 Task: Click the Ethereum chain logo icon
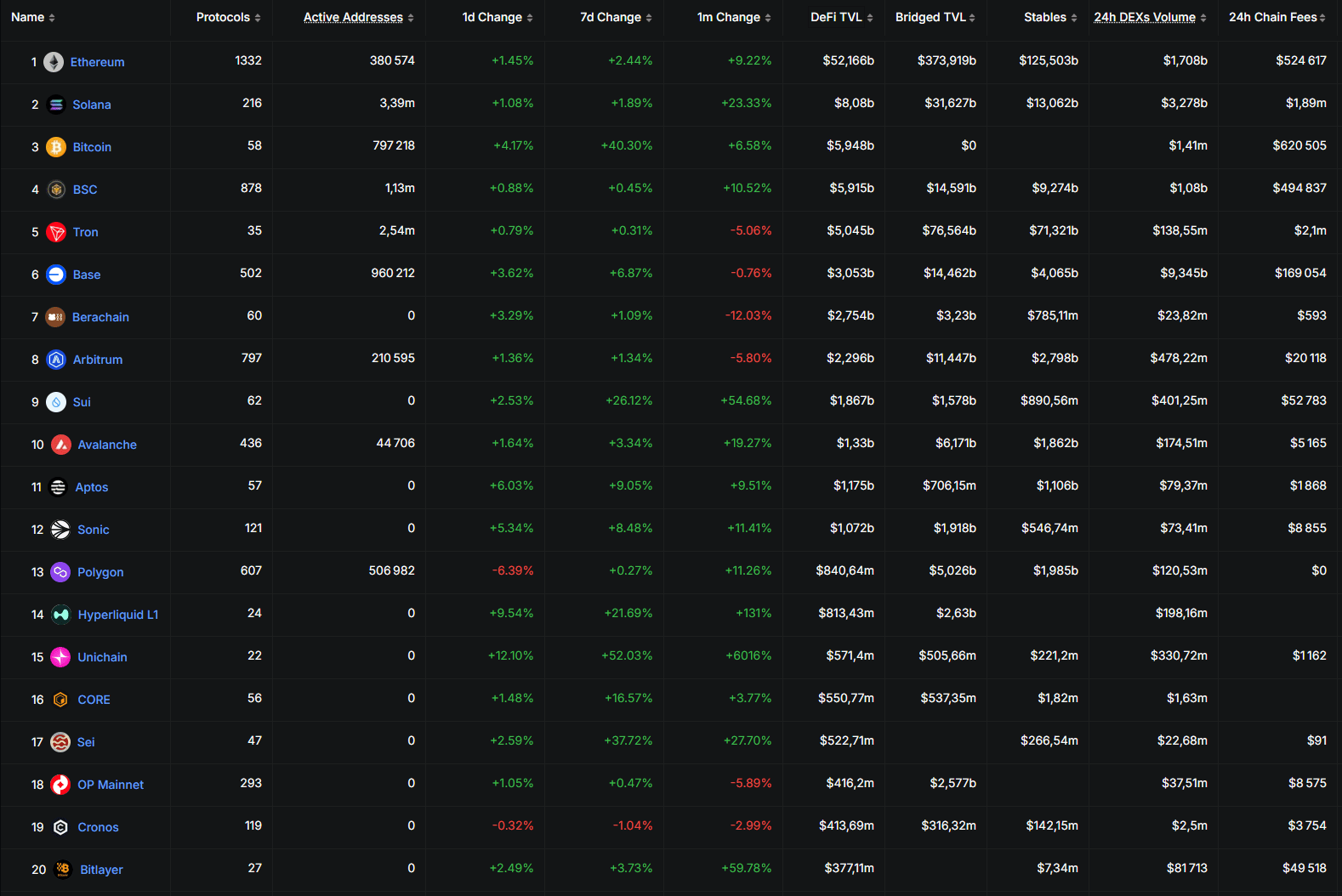54,62
